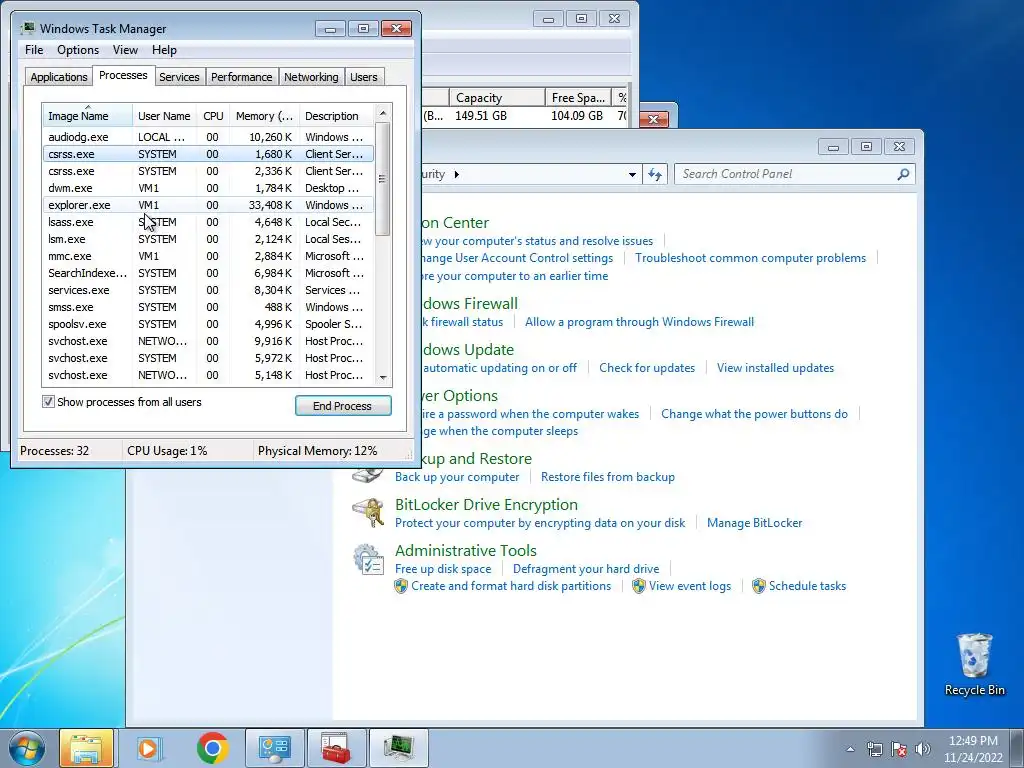Click Allow a program through Windows Firewall
Viewport: 1024px width, 768px height.
tap(639, 321)
